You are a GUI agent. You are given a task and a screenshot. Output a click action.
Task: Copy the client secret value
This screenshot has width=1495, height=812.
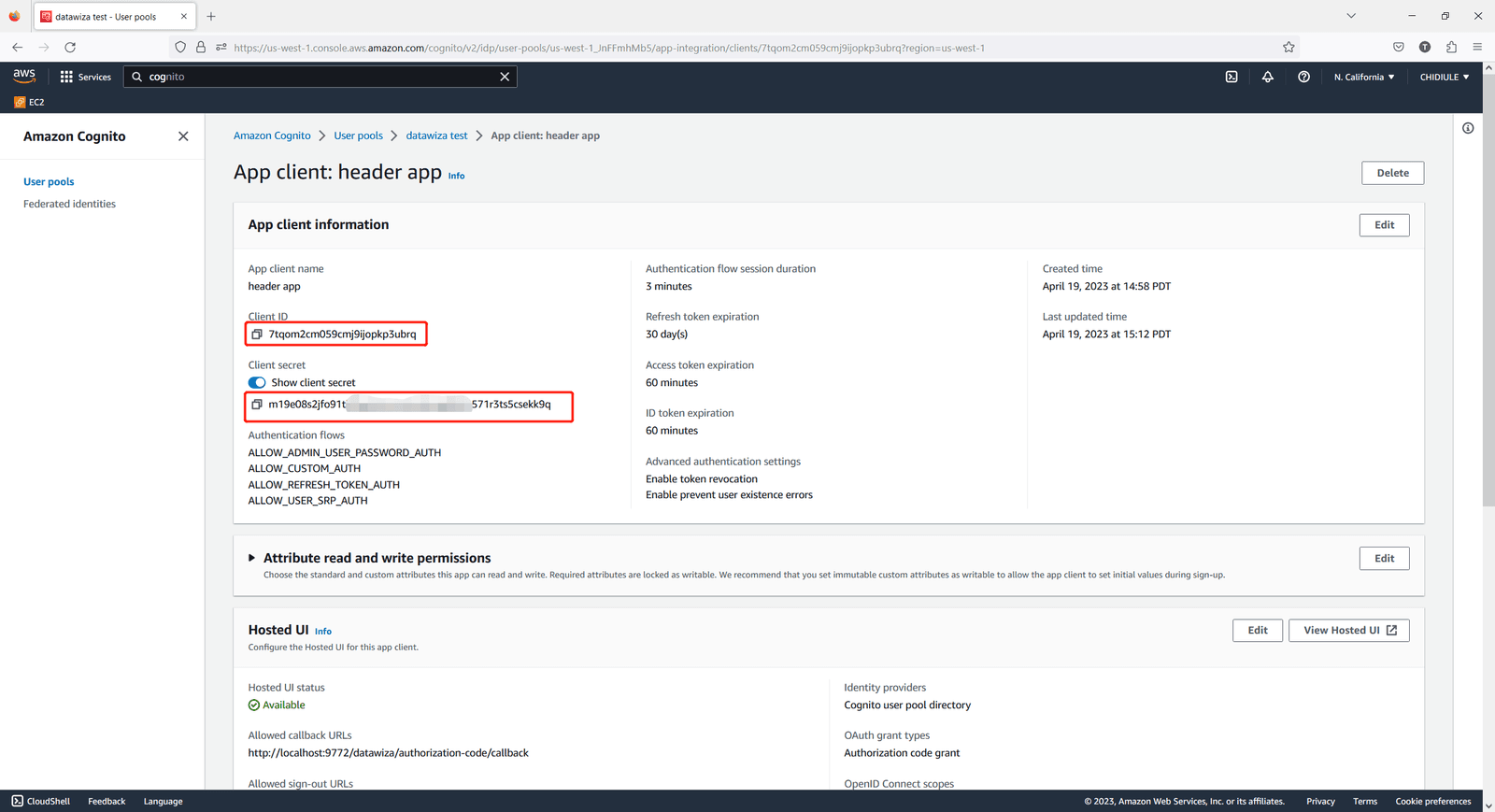(257, 405)
